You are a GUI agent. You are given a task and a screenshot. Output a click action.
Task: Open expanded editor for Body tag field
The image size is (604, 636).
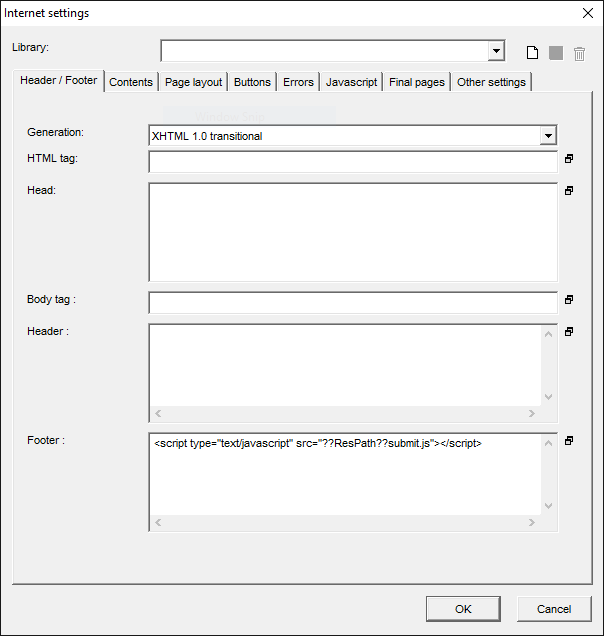point(569,299)
